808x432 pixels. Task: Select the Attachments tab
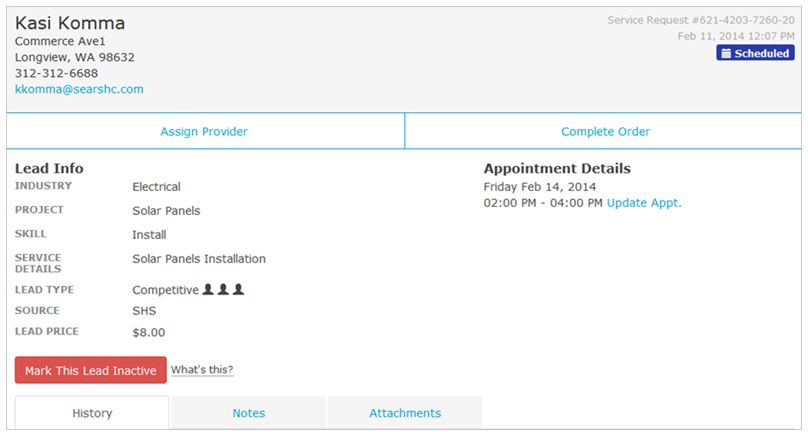pos(405,413)
